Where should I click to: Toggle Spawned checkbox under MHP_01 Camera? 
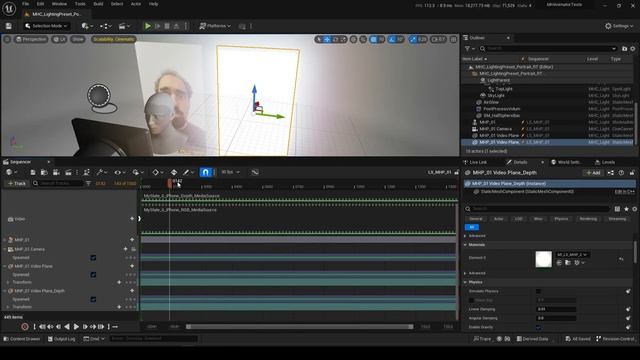tap(93, 258)
